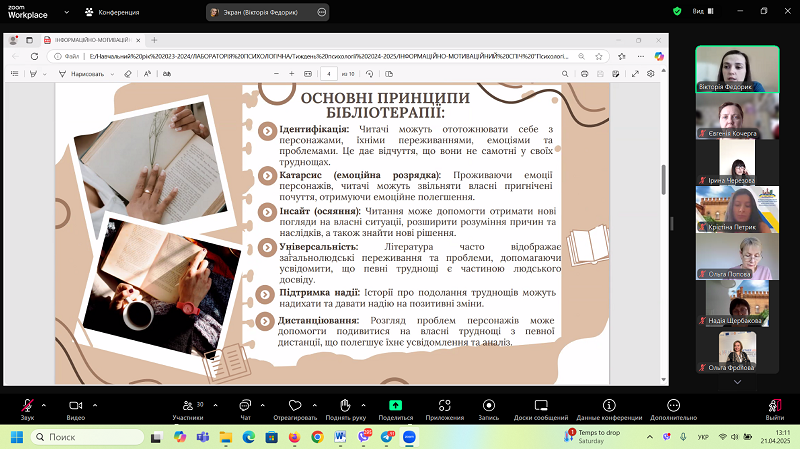Expand more participant videos with the down chevron
The height and width of the screenshot is (449, 800).
pyautogui.click(x=737, y=382)
